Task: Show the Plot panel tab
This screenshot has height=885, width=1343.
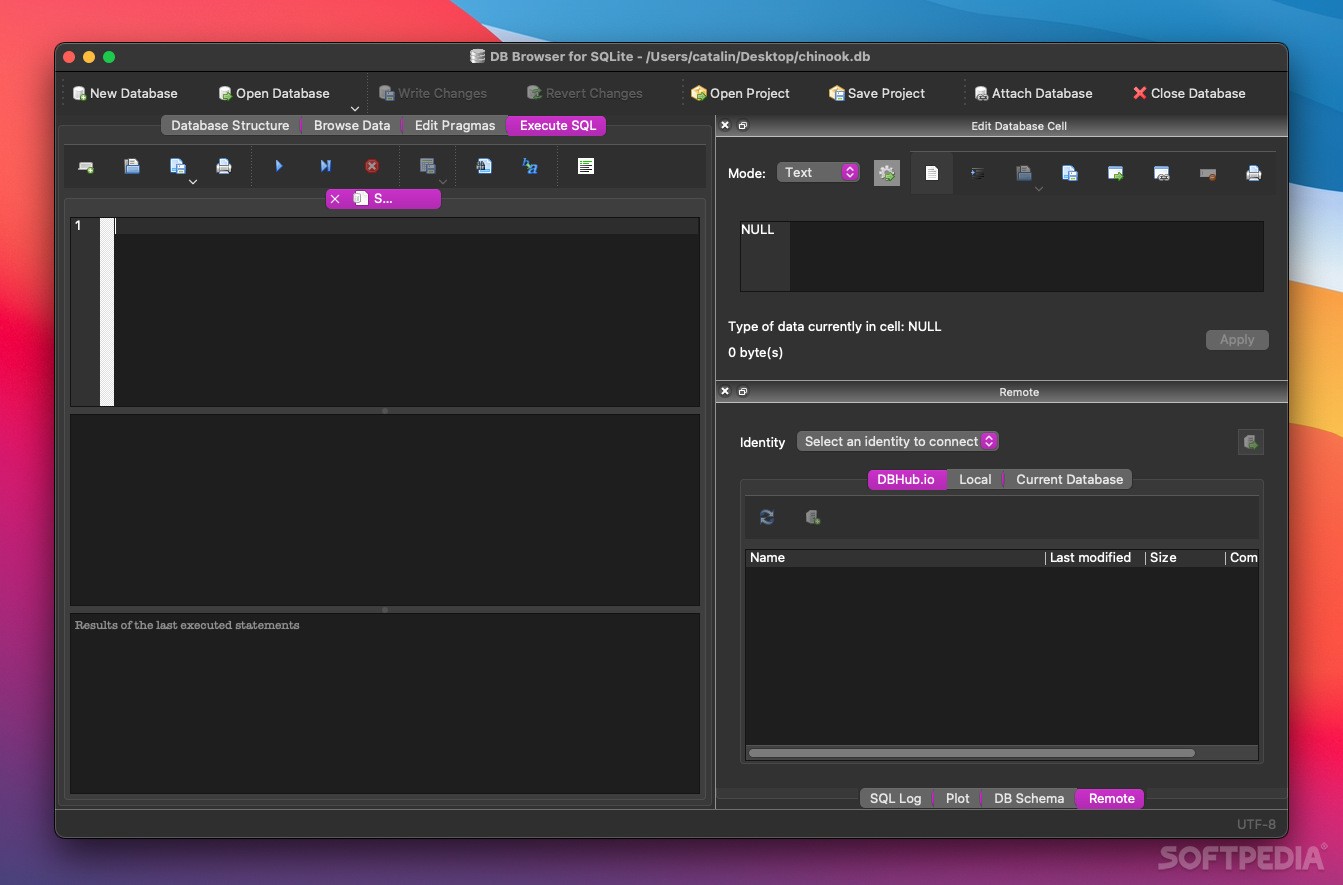Action: (958, 798)
